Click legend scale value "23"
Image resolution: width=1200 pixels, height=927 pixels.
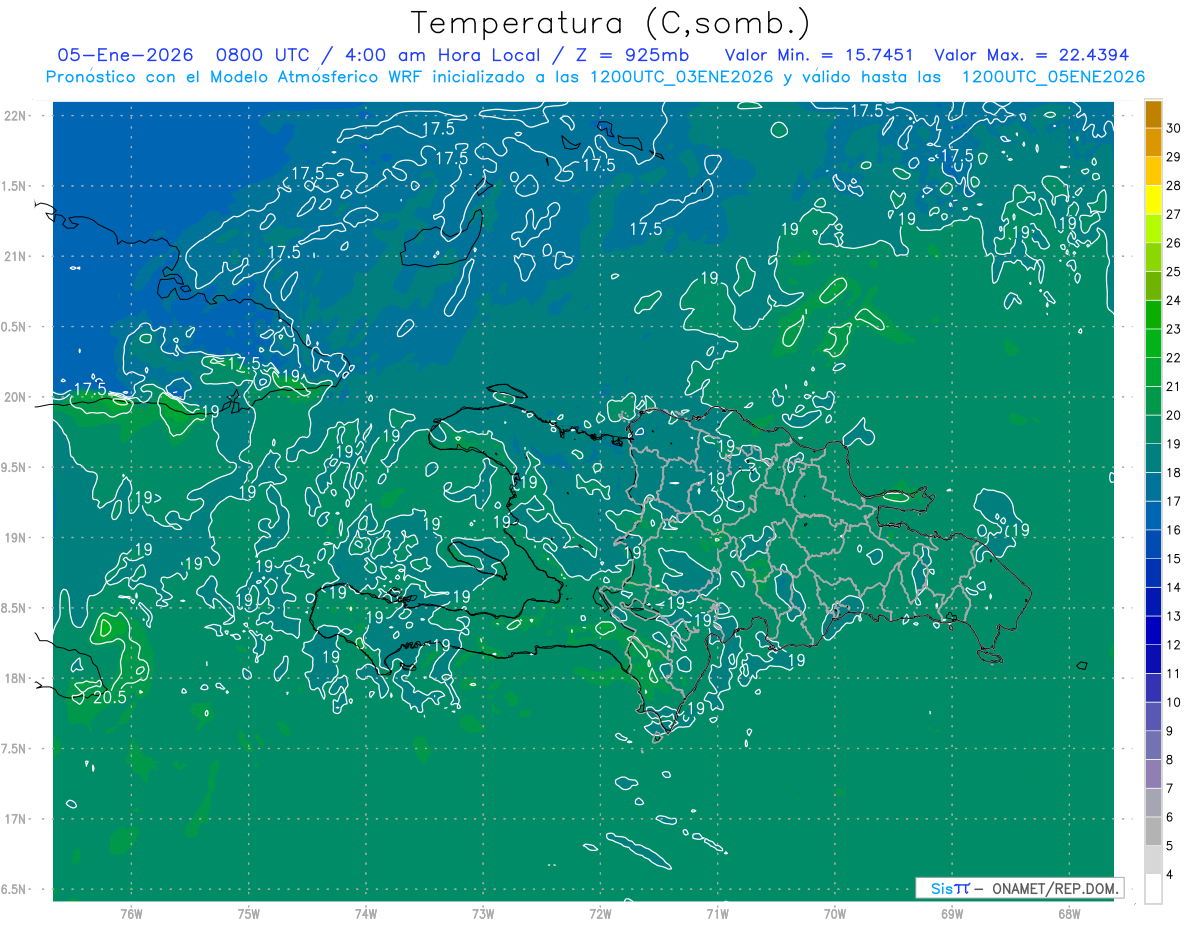pos(1174,329)
